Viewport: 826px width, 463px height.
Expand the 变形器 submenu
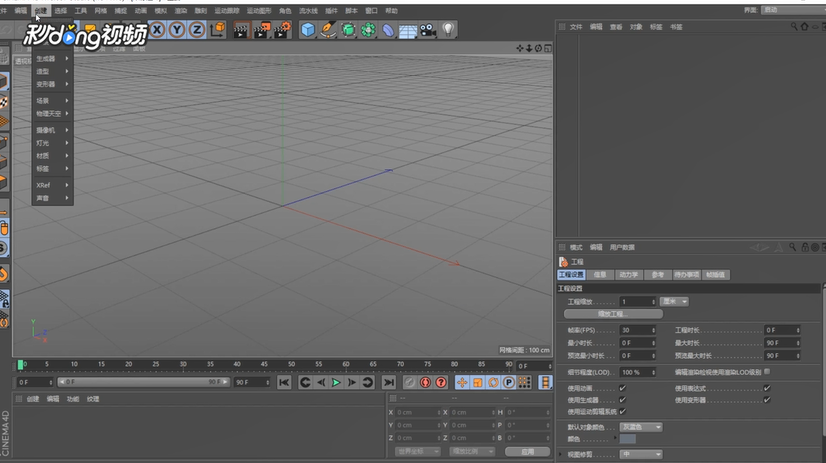click(x=52, y=84)
